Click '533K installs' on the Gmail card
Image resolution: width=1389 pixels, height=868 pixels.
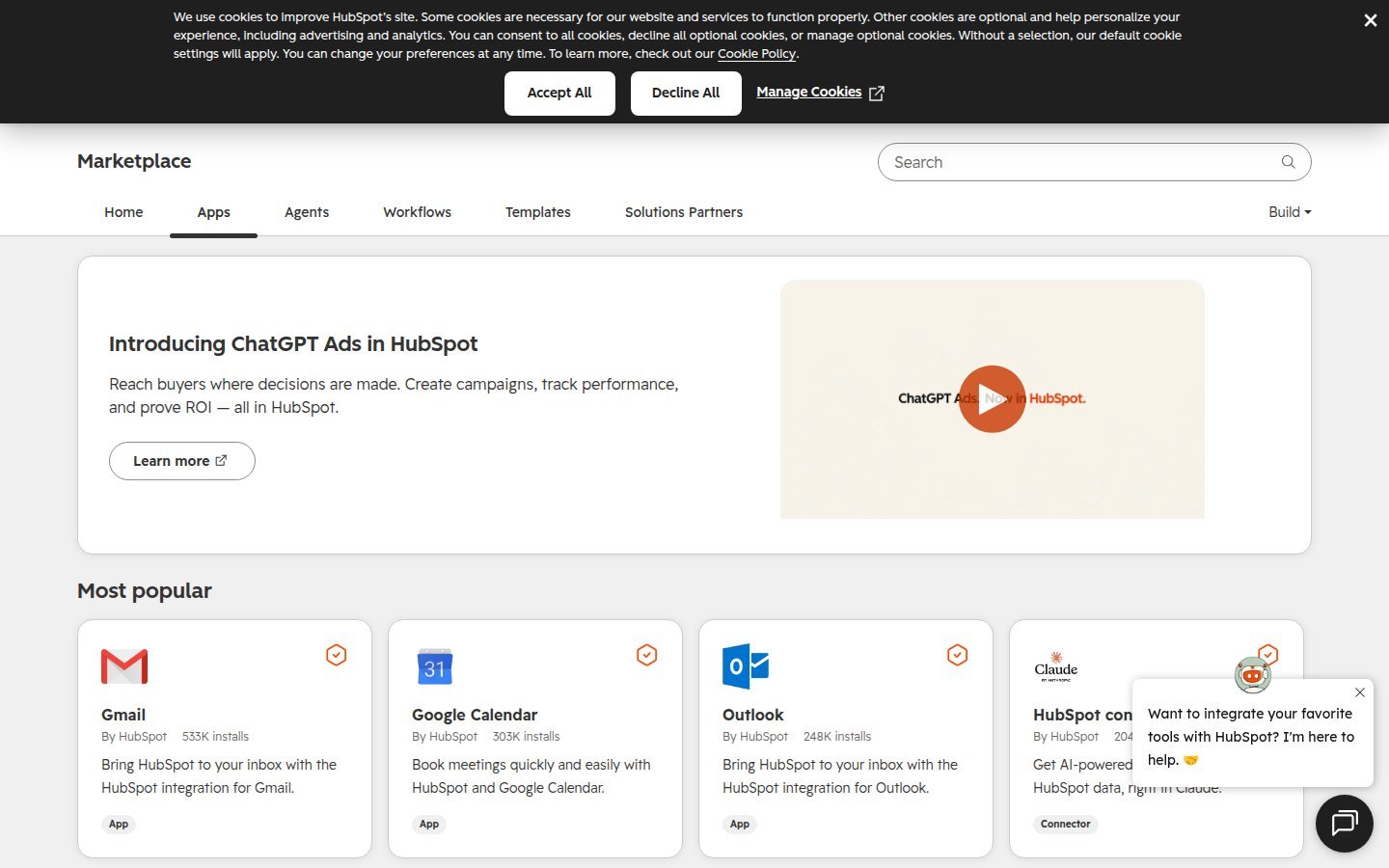(215, 737)
